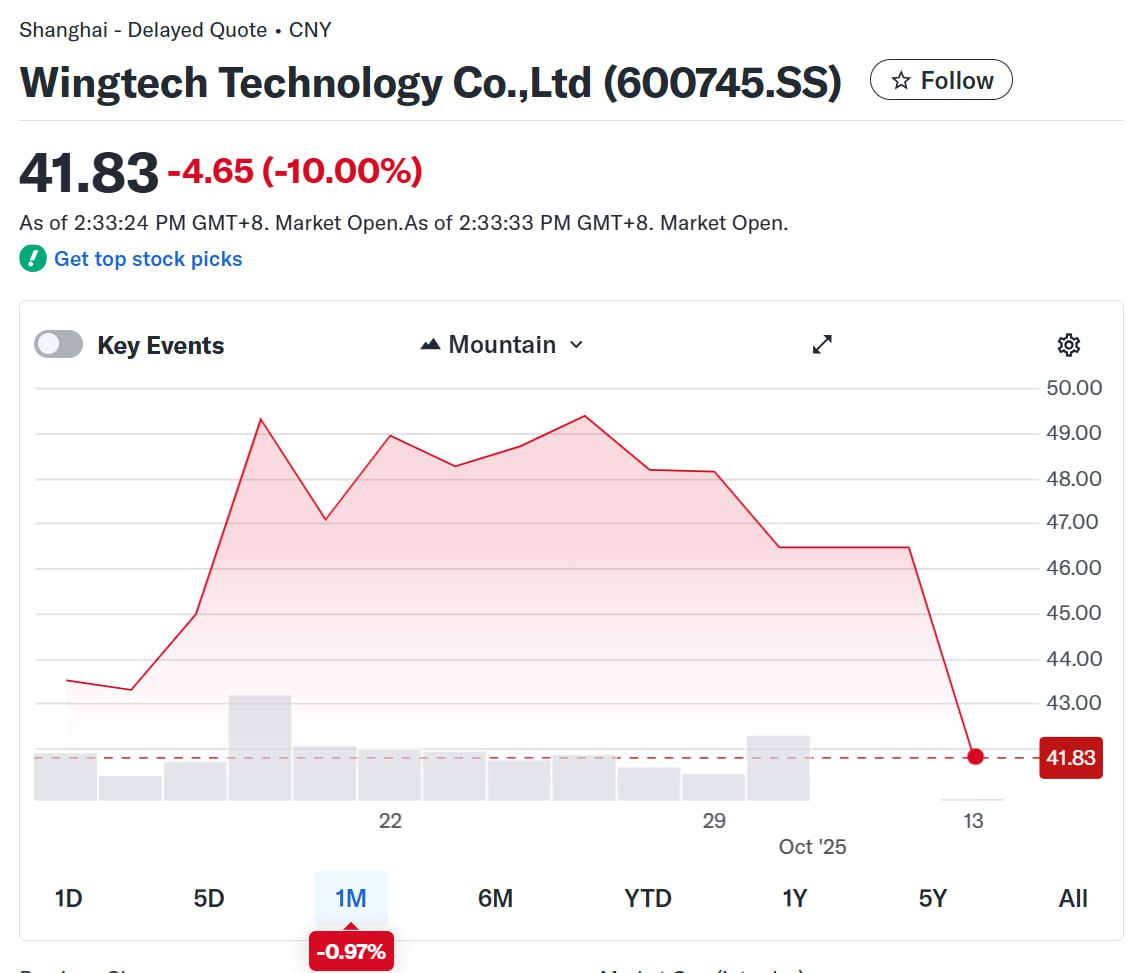Screen dimensions: 1139x973
Task: Switch to the 6M range
Action: point(495,898)
